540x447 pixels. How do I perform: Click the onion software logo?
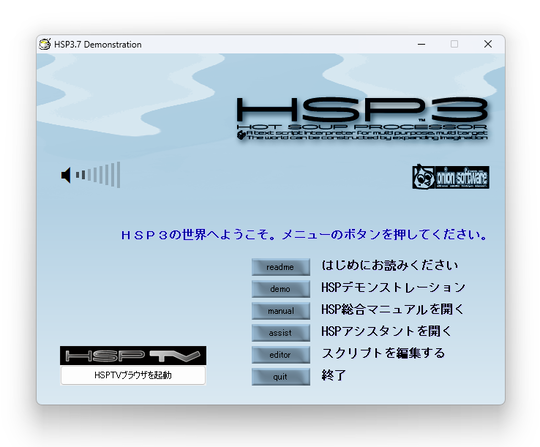pos(450,177)
